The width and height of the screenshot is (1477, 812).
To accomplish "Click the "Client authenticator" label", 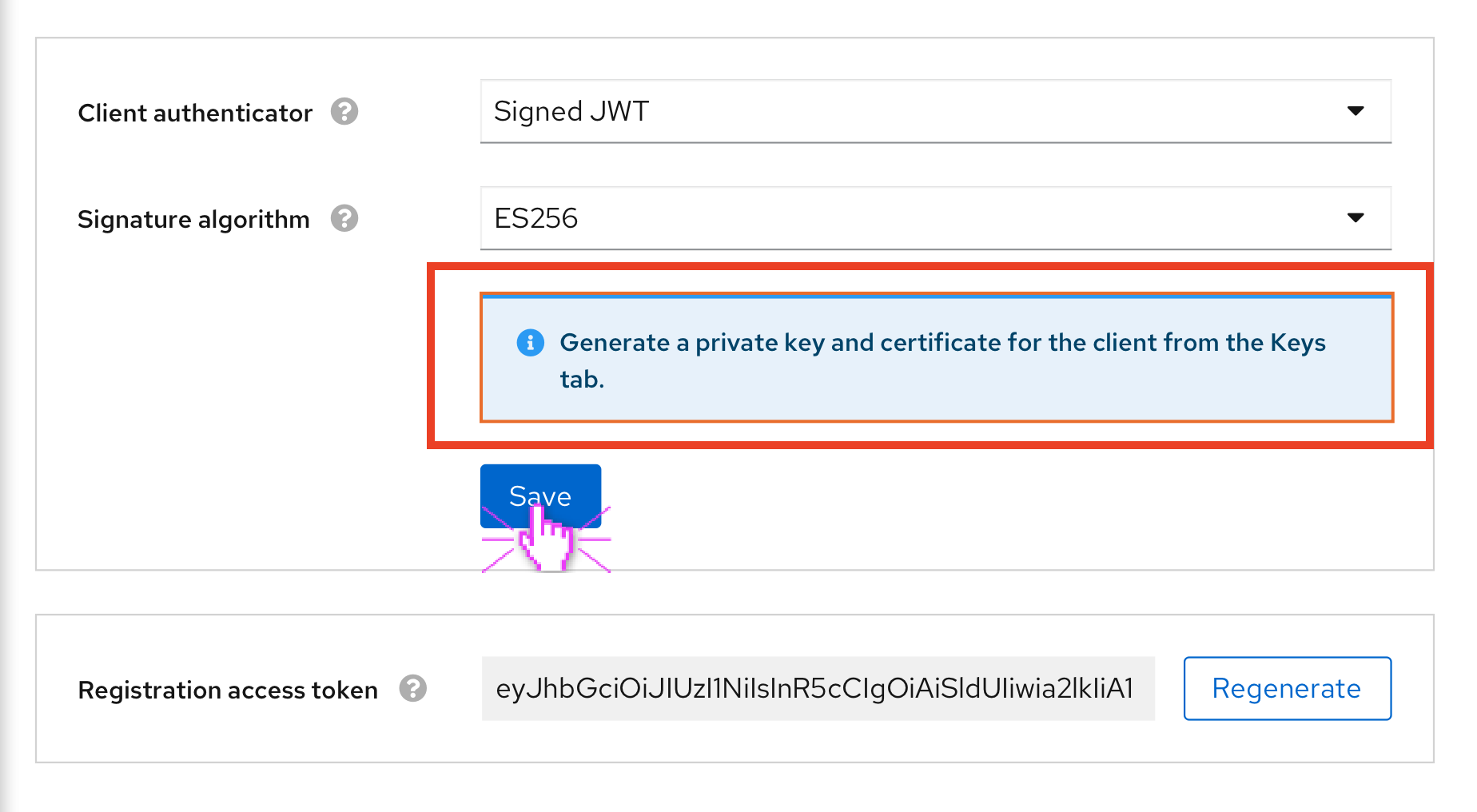I will click(195, 113).
